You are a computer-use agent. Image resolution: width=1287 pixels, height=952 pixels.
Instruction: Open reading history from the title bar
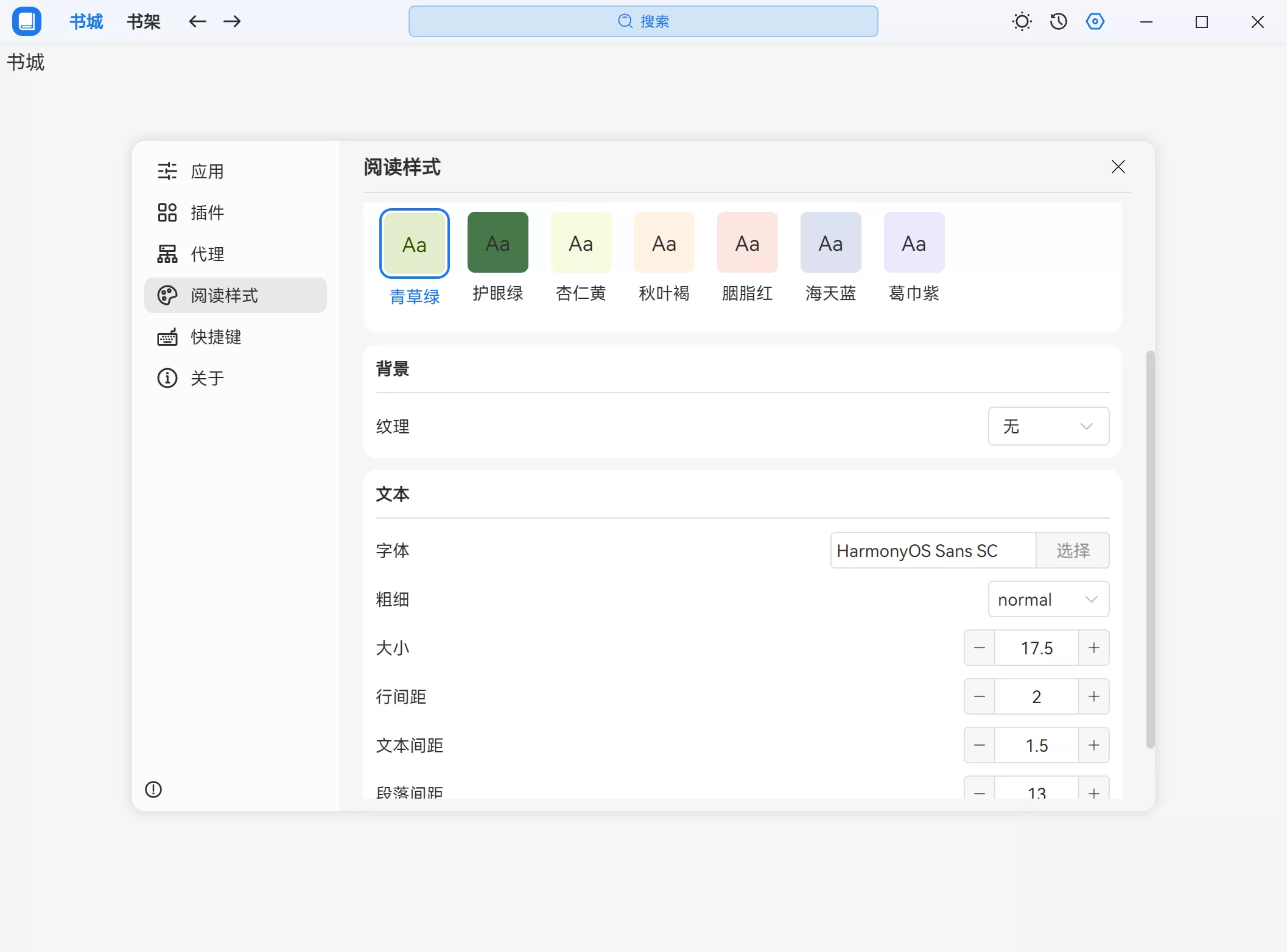click(x=1058, y=21)
